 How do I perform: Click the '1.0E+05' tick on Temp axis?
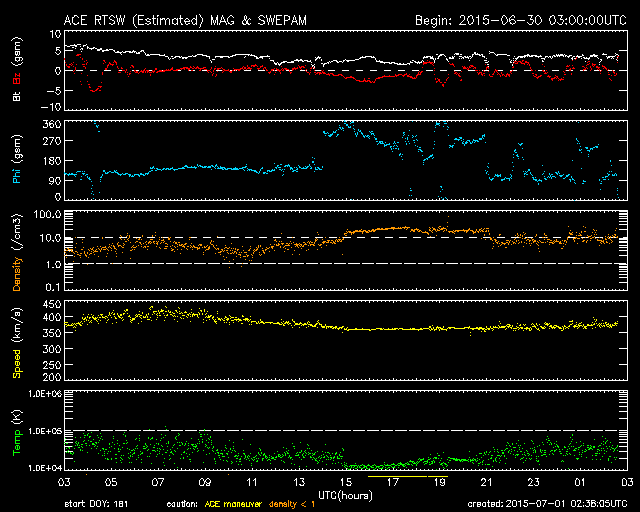(x=45, y=431)
